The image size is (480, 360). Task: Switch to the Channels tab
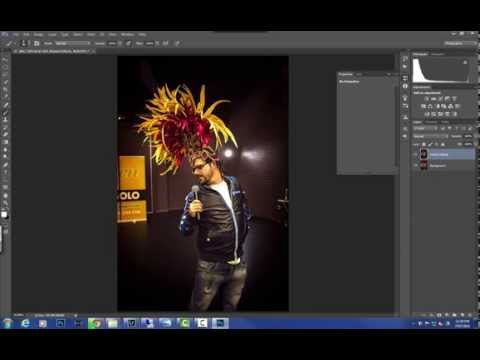click(431, 122)
